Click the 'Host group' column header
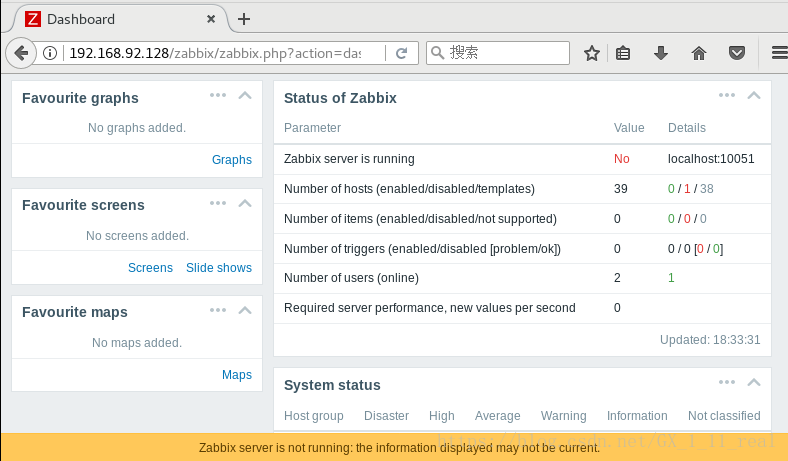The height and width of the screenshot is (461, 788). click(x=314, y=416)
